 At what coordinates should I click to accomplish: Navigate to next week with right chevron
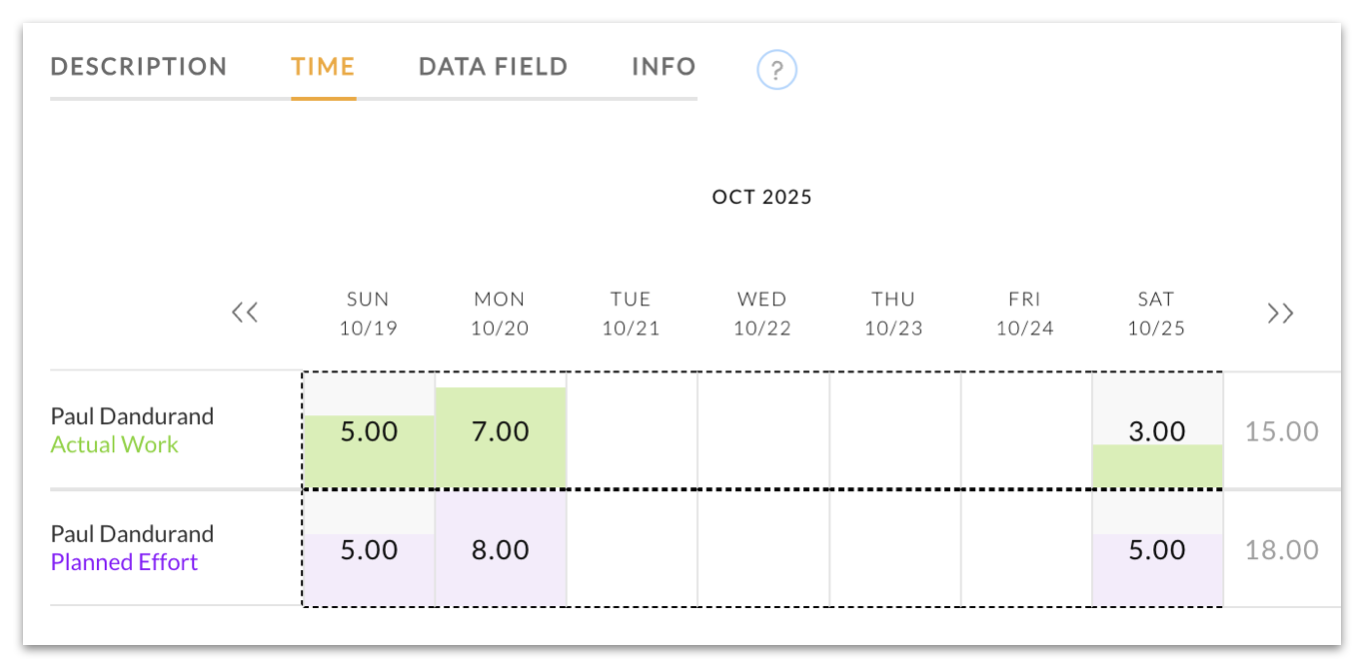(x=1280, y=312)
